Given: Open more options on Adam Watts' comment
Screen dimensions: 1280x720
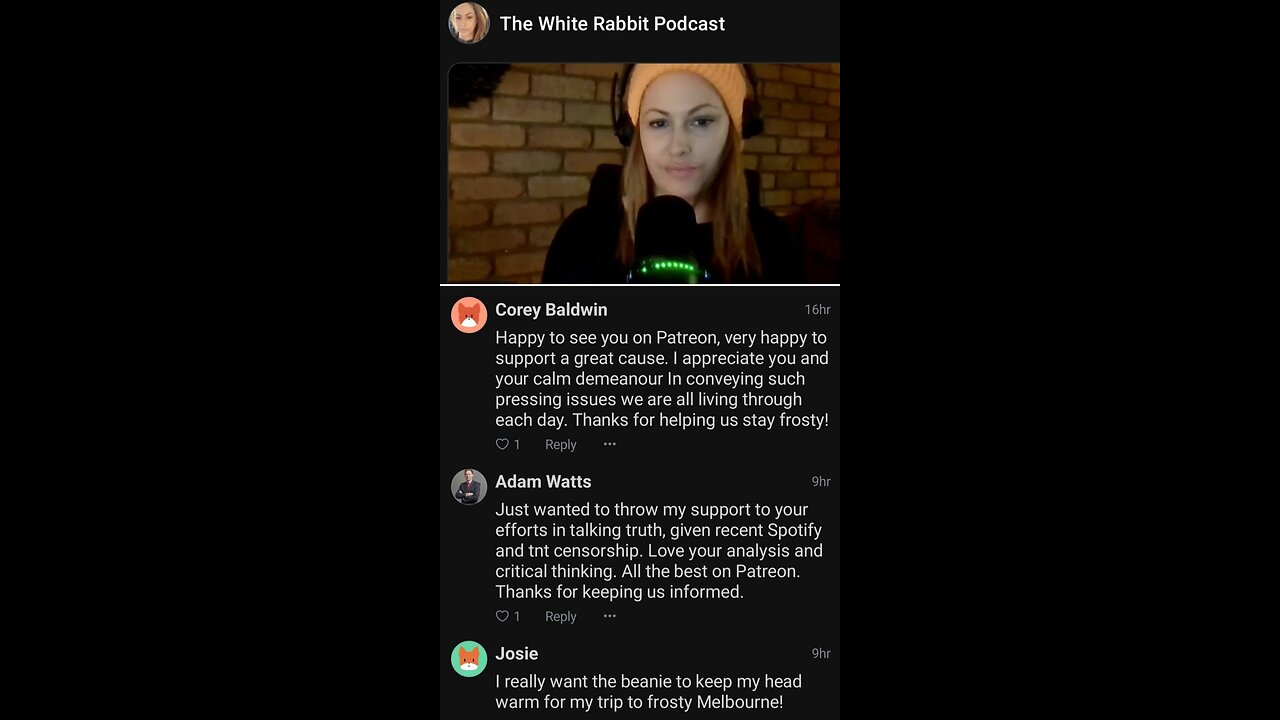Looking at the screenshot, I should coord(610,616).
